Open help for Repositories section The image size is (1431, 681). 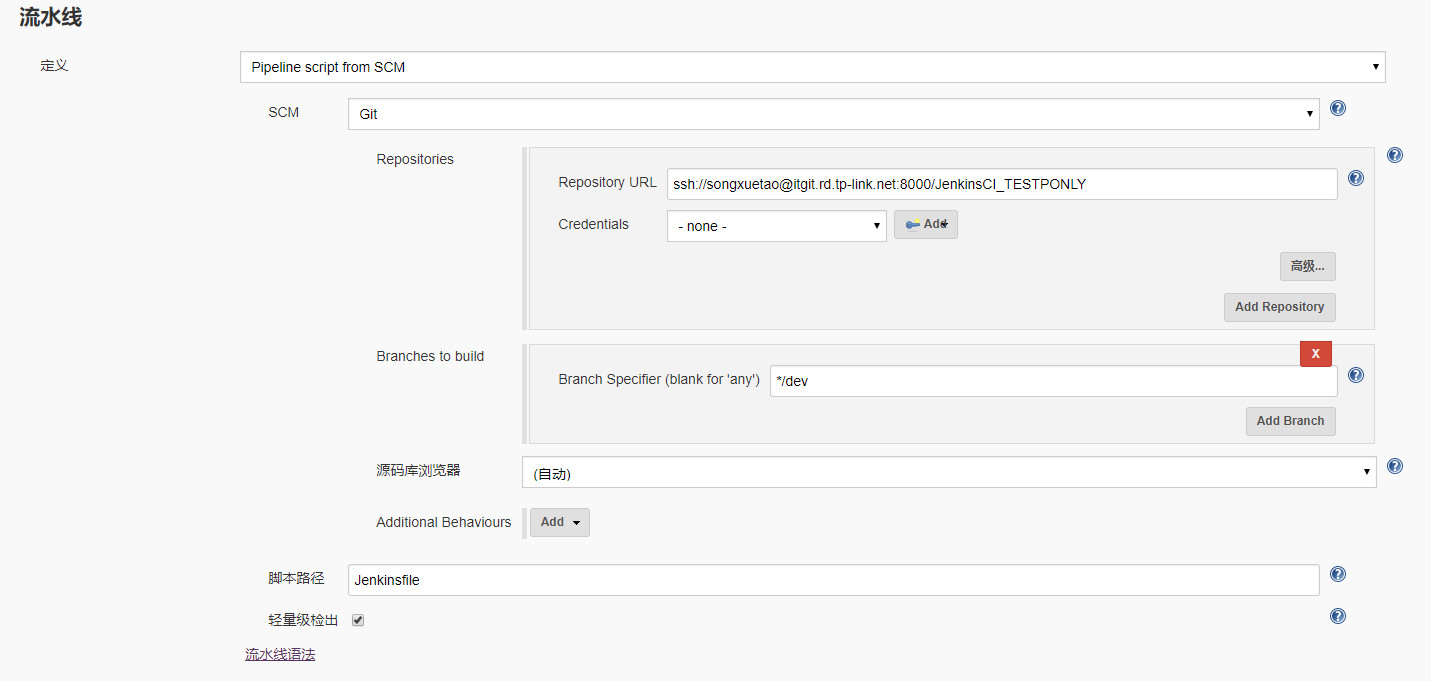click(x=1395, y=155)
